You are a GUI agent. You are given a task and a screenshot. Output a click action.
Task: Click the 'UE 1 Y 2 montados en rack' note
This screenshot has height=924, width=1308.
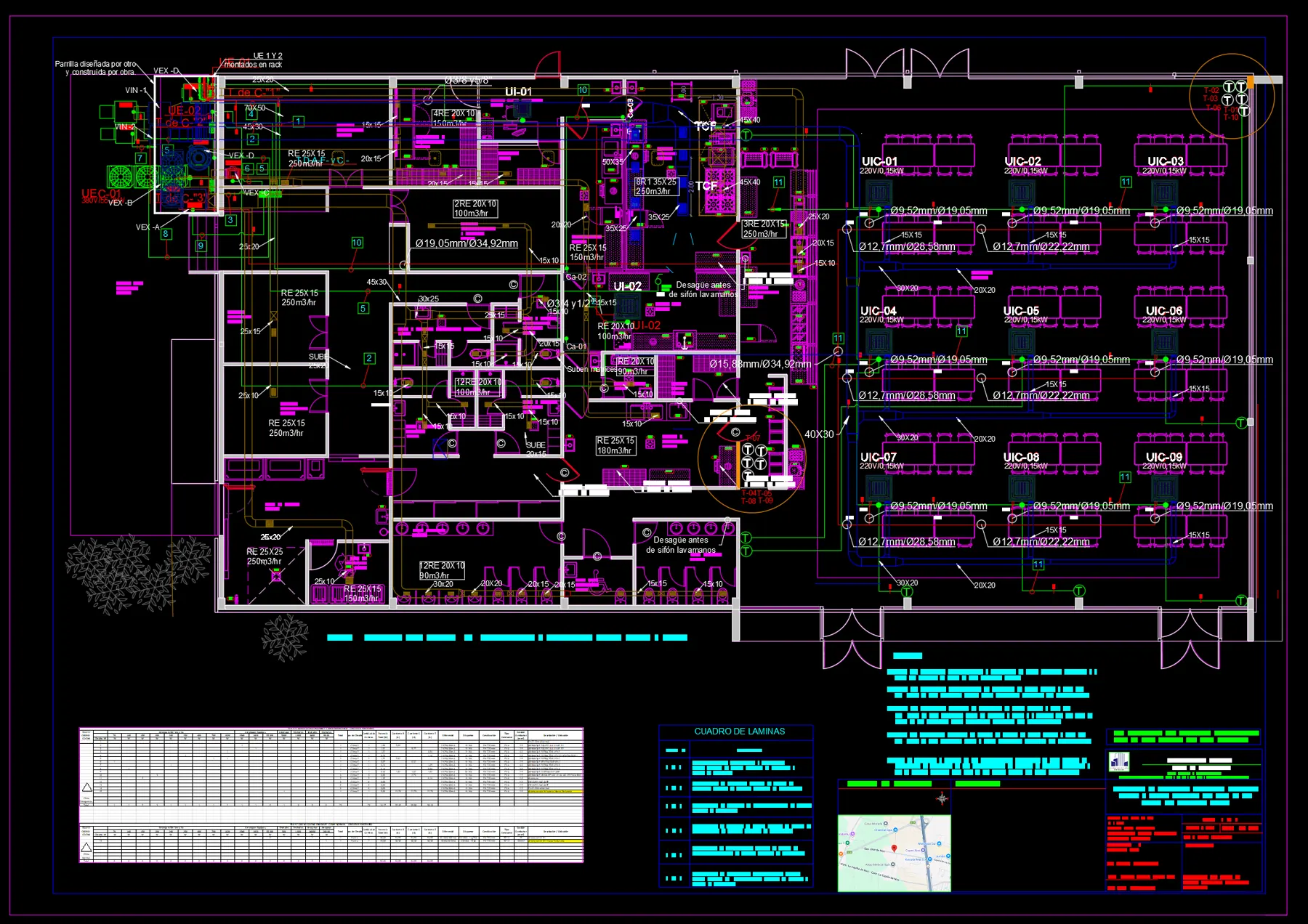[254, 60]
